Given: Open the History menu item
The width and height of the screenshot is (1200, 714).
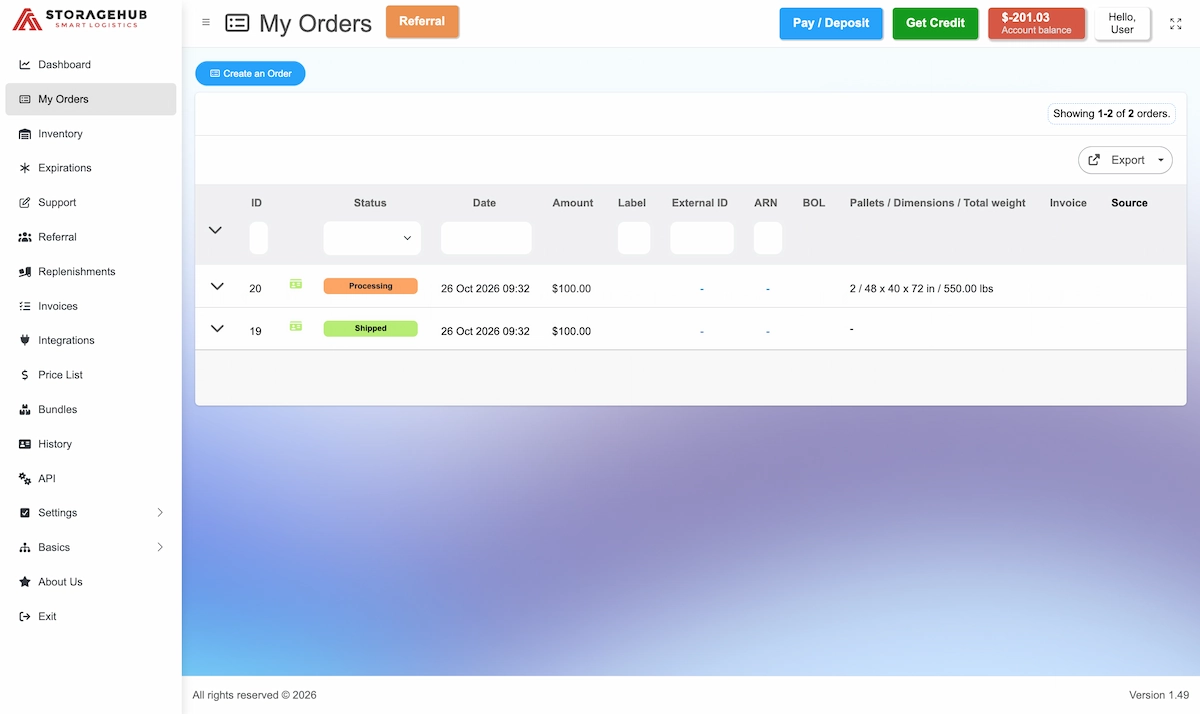Looking at the screenshot, I should [91, 444].
